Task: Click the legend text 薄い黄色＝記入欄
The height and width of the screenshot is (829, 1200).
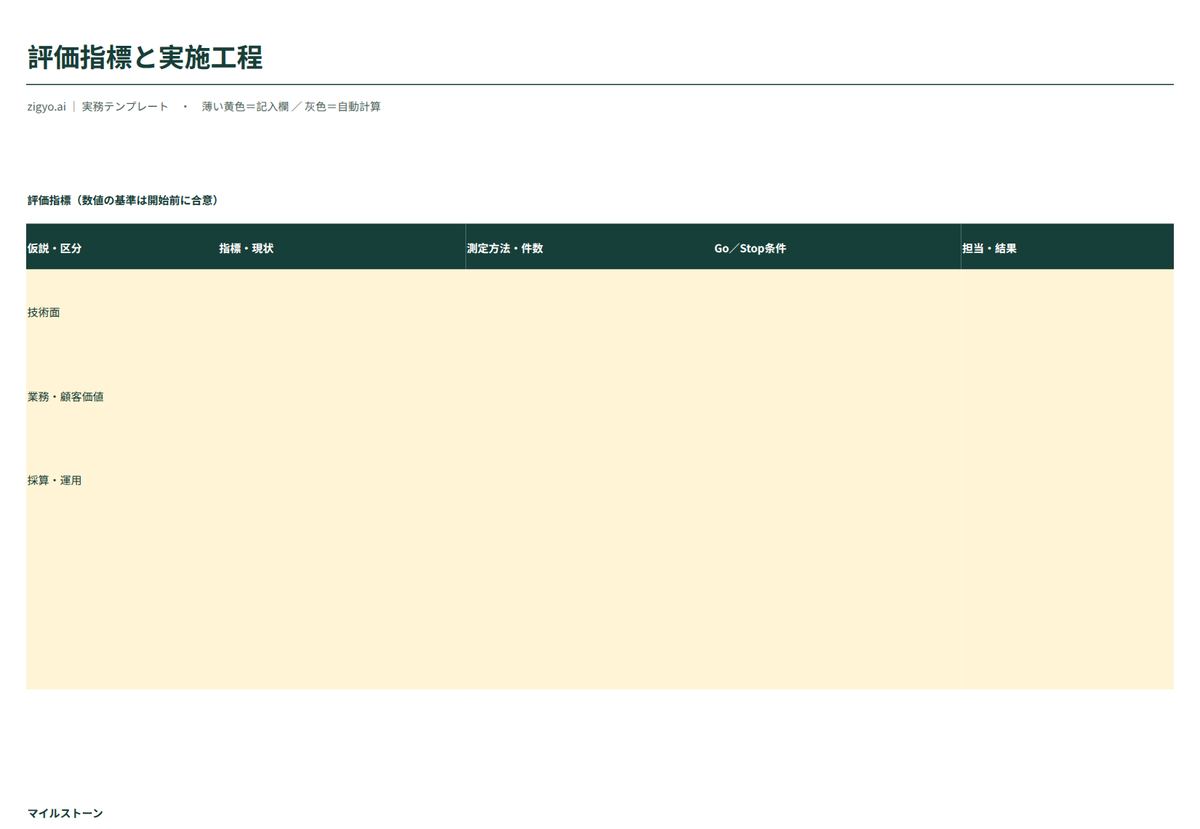Action: pyautogui.click(x=245, y=106)
